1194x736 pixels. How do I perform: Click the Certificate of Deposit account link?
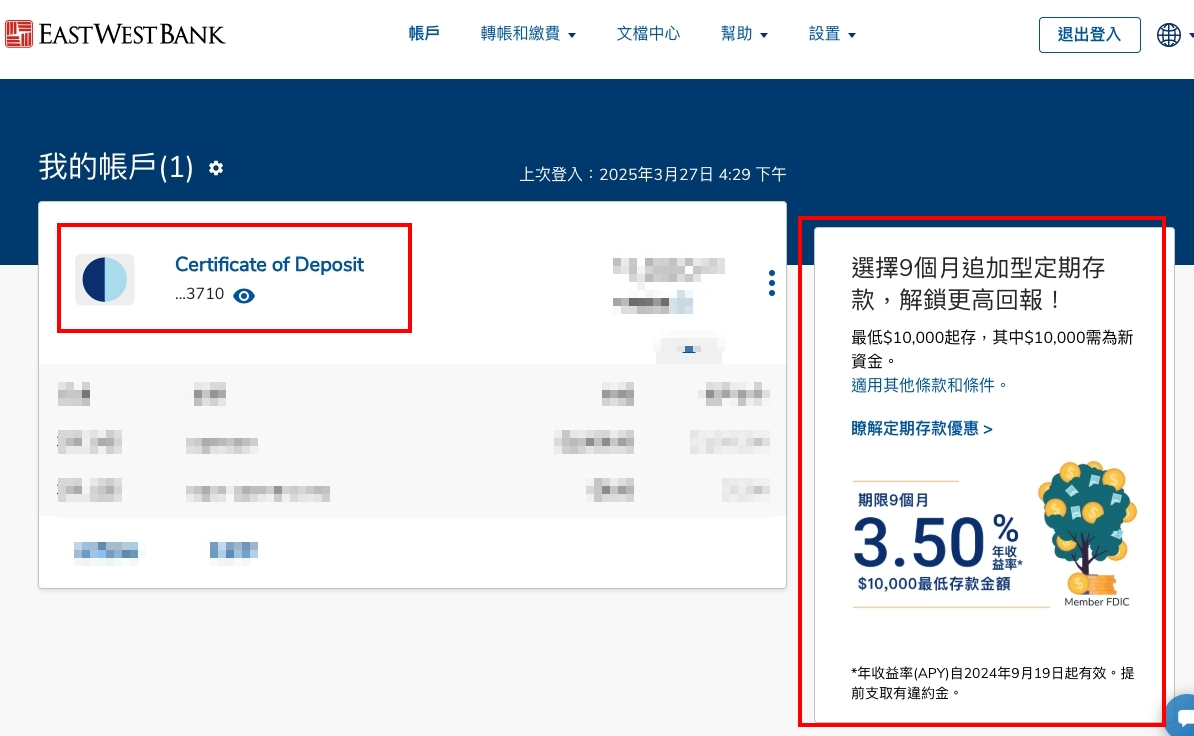[x=270, y=264]
